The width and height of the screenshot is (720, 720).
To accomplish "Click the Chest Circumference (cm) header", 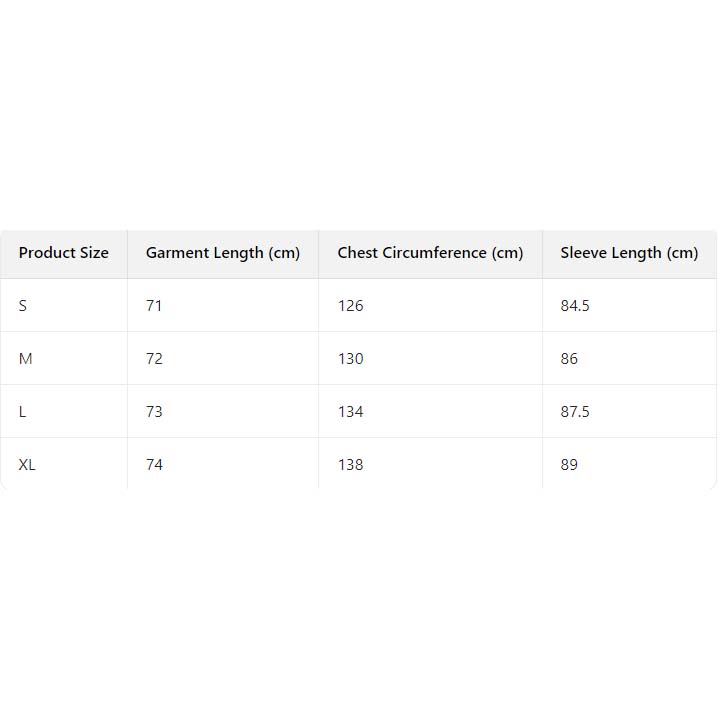I will point(430,253).
